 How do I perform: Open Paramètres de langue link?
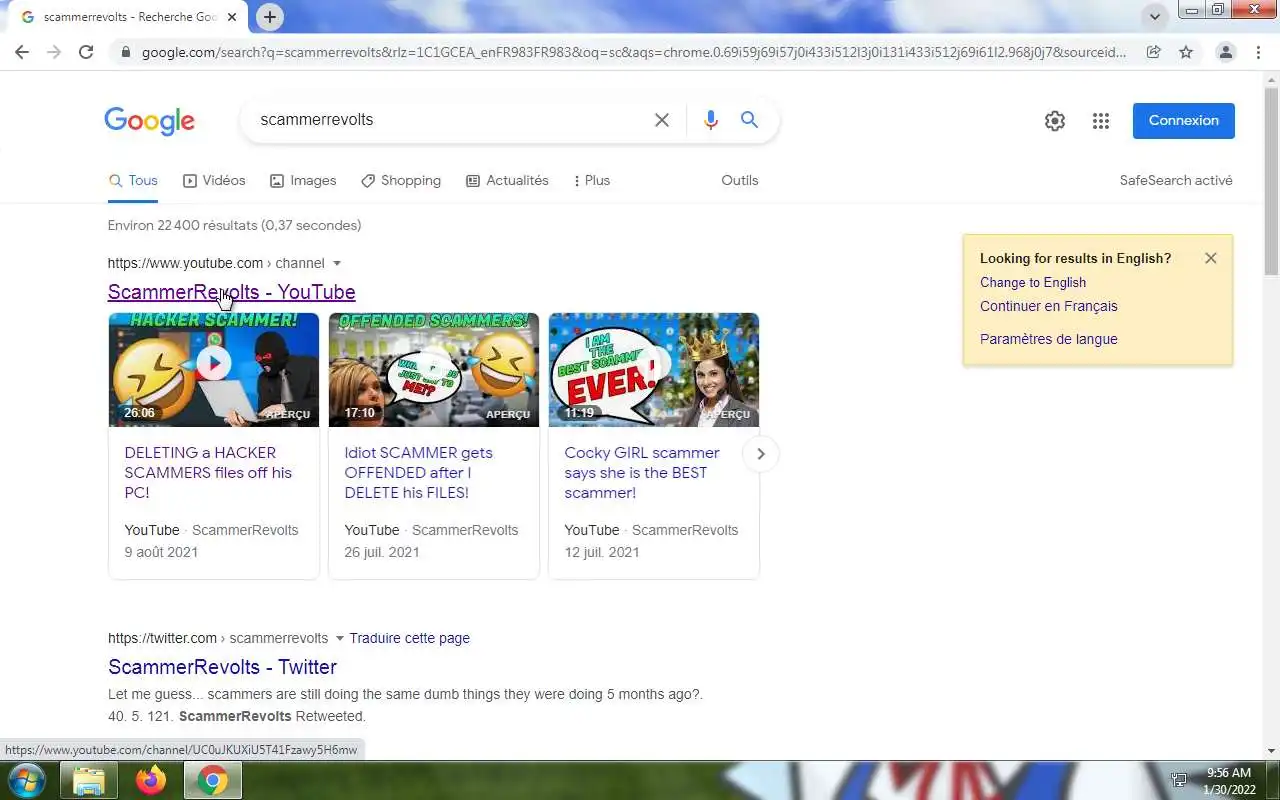[x=1049, y=339]
